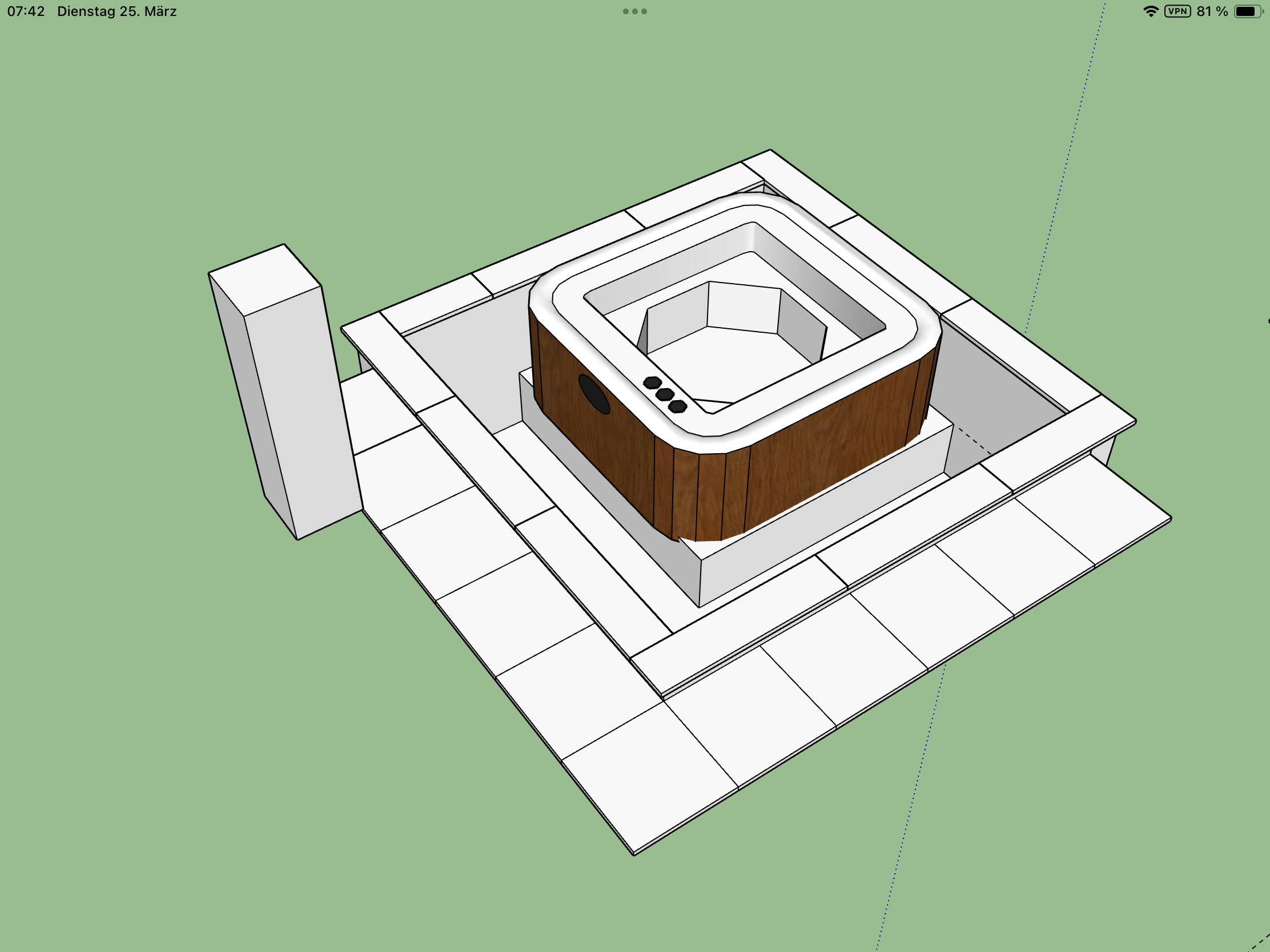Tap the battery icon in status bar
Viewport: 1270px width, 952px height.
coord(1248,11)
